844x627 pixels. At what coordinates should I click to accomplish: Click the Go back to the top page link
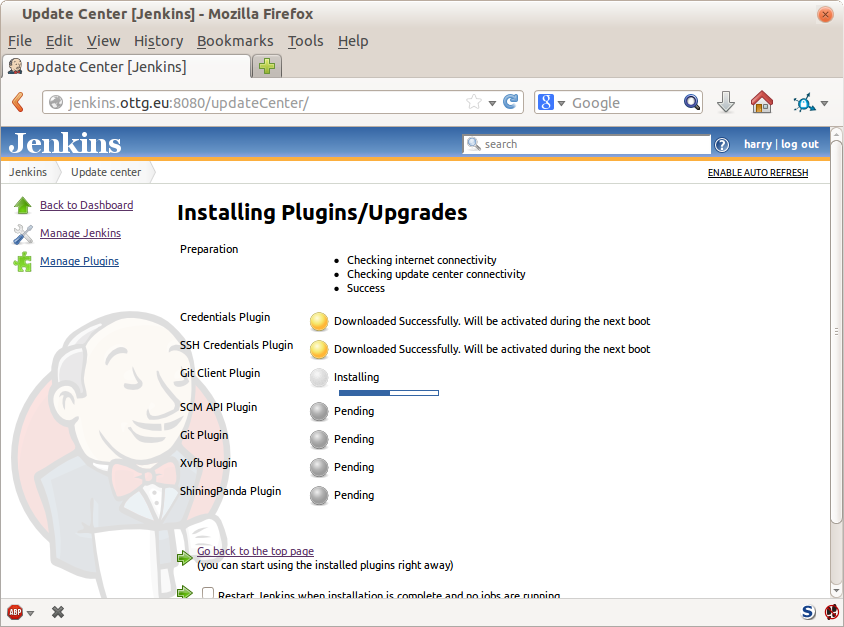click(254, 551)
